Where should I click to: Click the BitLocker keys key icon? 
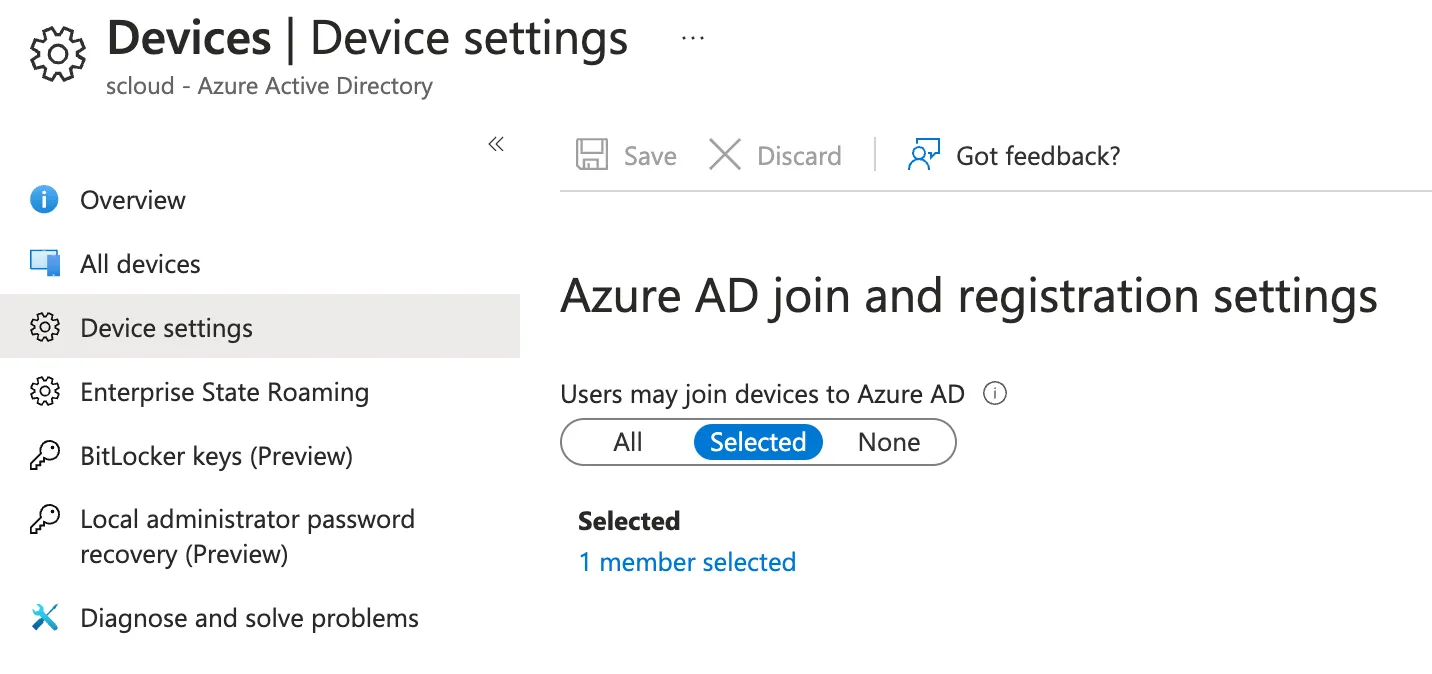coord(45,456)
